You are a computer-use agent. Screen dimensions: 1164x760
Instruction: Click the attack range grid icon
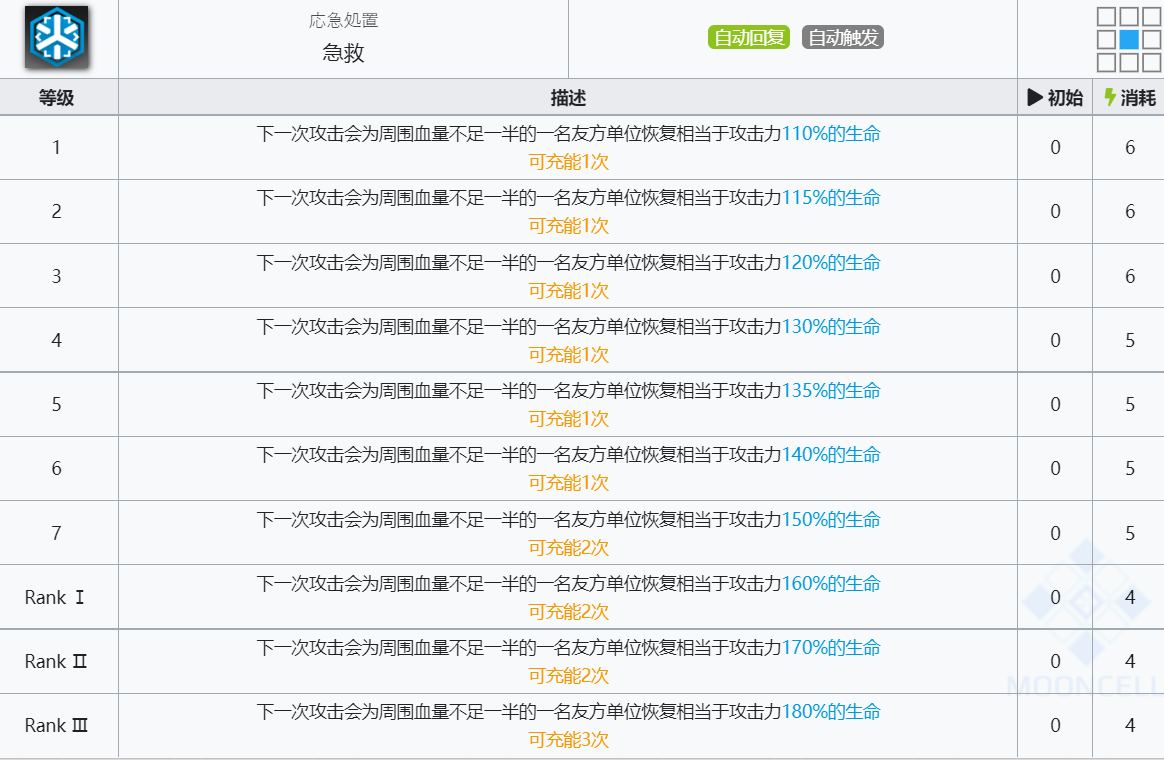coord(1129,39)
